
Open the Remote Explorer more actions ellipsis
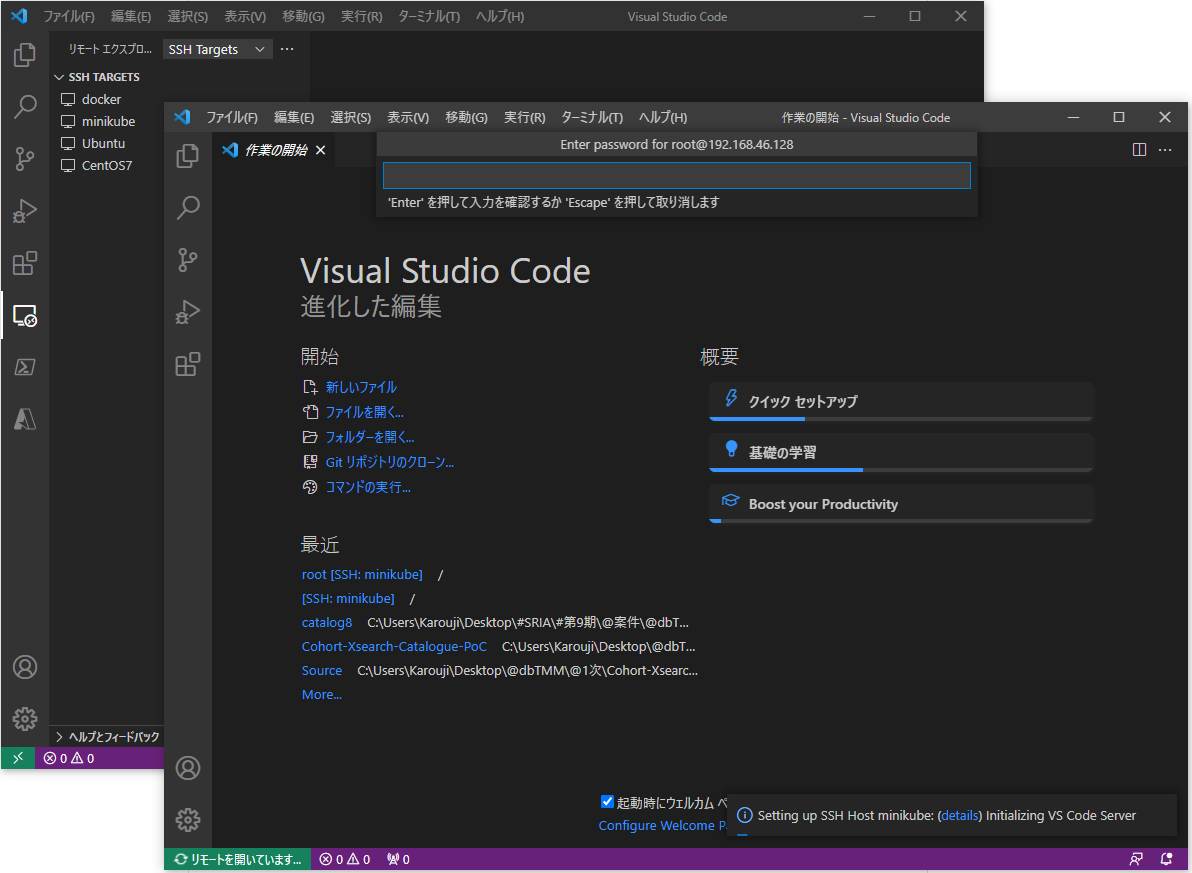[287, 49]
